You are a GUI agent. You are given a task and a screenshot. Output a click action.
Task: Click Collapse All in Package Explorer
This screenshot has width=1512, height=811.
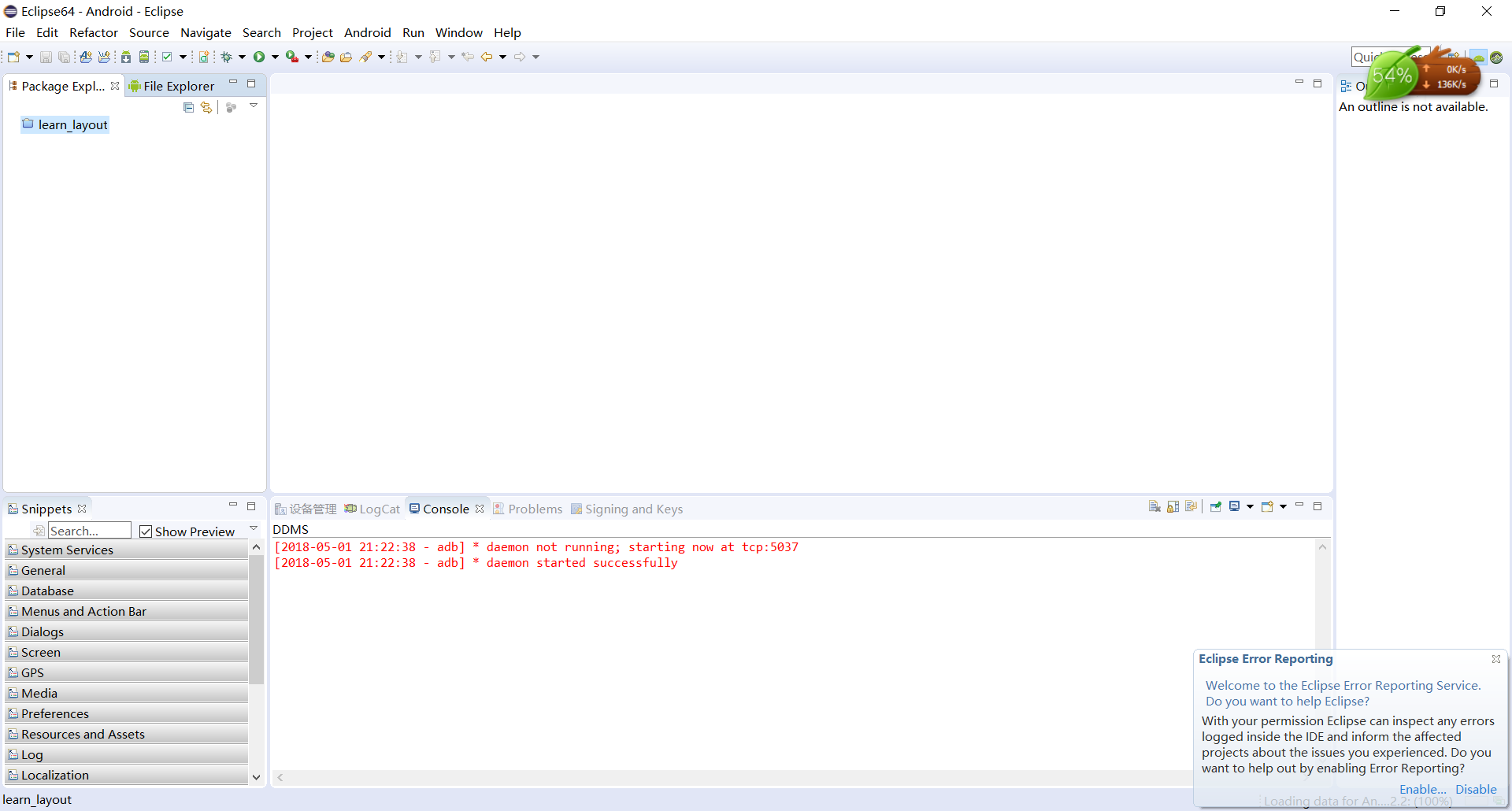click(x=188, y=107)
